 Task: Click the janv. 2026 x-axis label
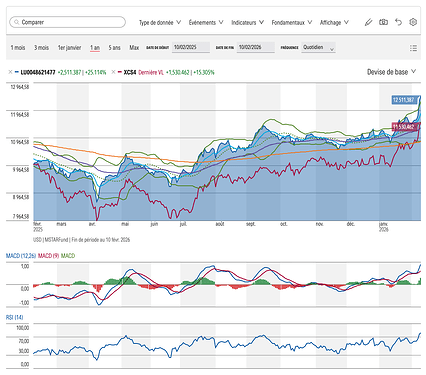(x=383, y=227)
